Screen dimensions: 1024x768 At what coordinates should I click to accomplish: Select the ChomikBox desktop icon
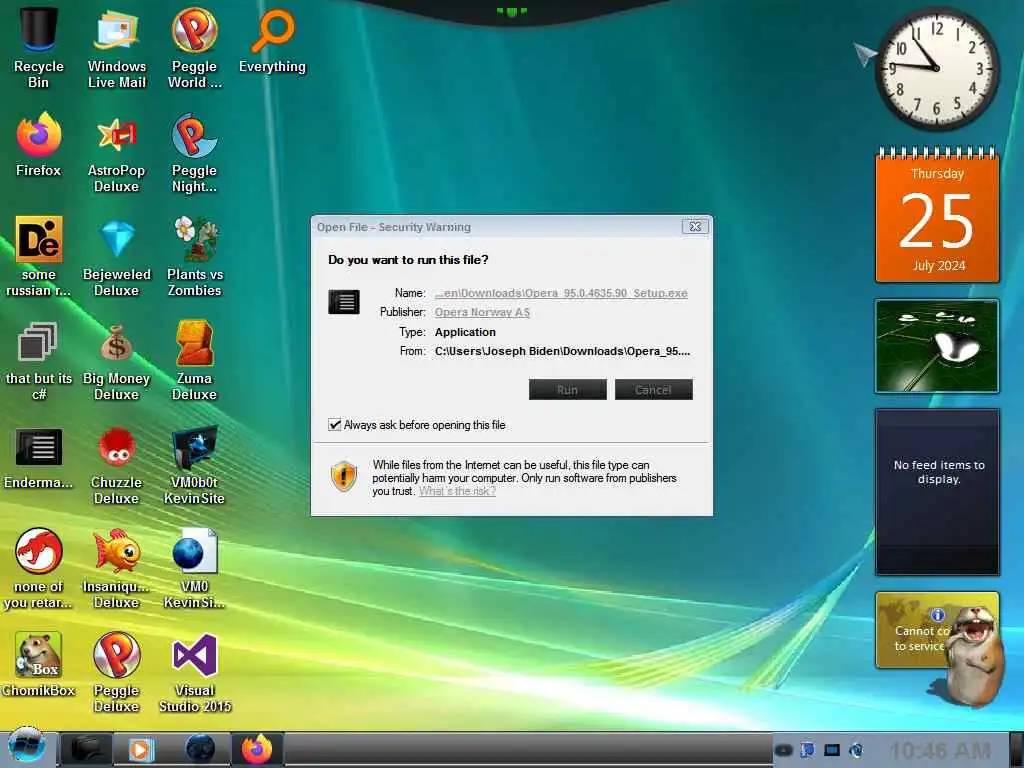(x=39, y=664)
